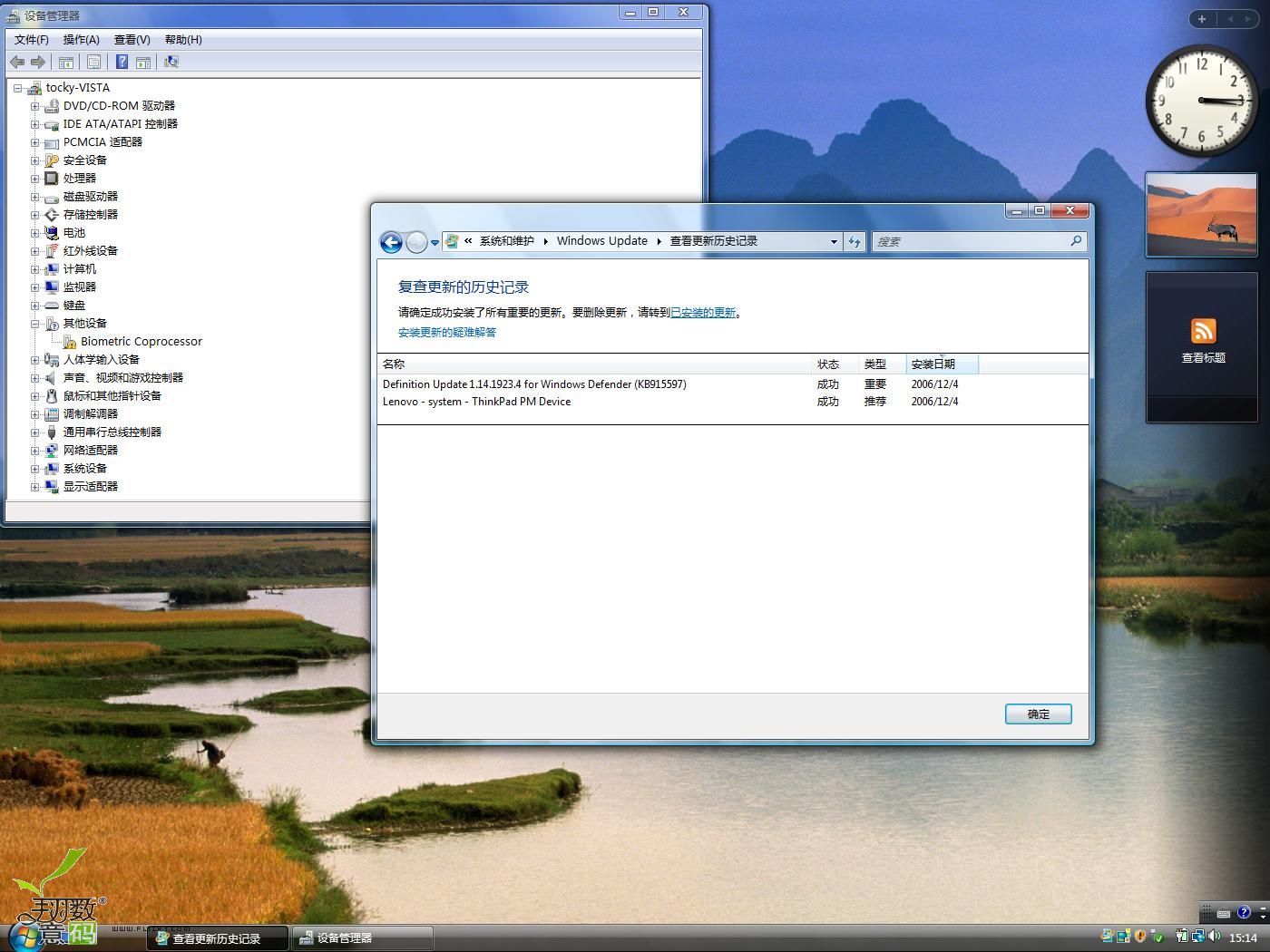The height and width of the screenshot is (952, 1270).
Task: Click the Biometric Coprocessor warning icon
Action: point(69,342)
